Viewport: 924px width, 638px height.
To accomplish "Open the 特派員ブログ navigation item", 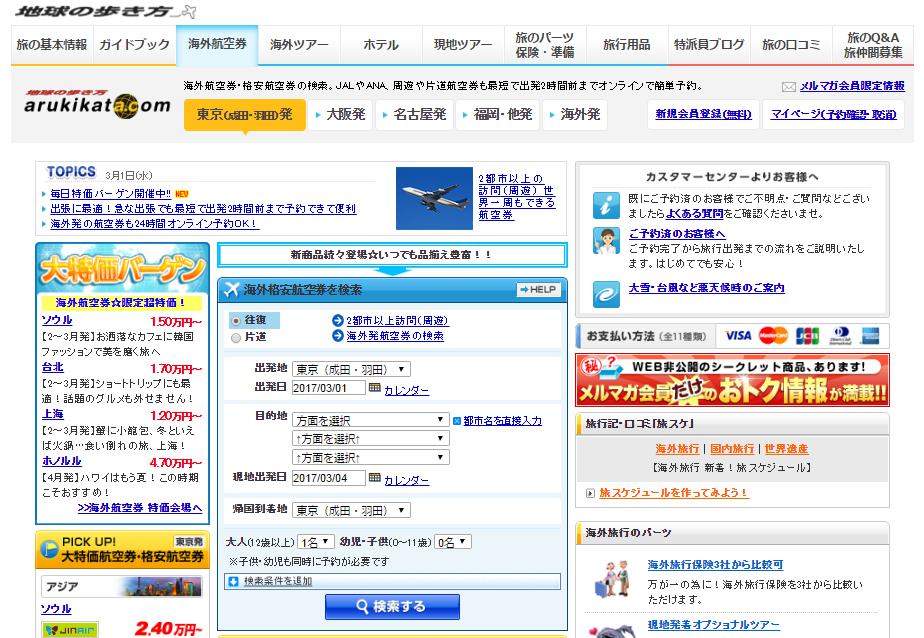I will [709, 45].
